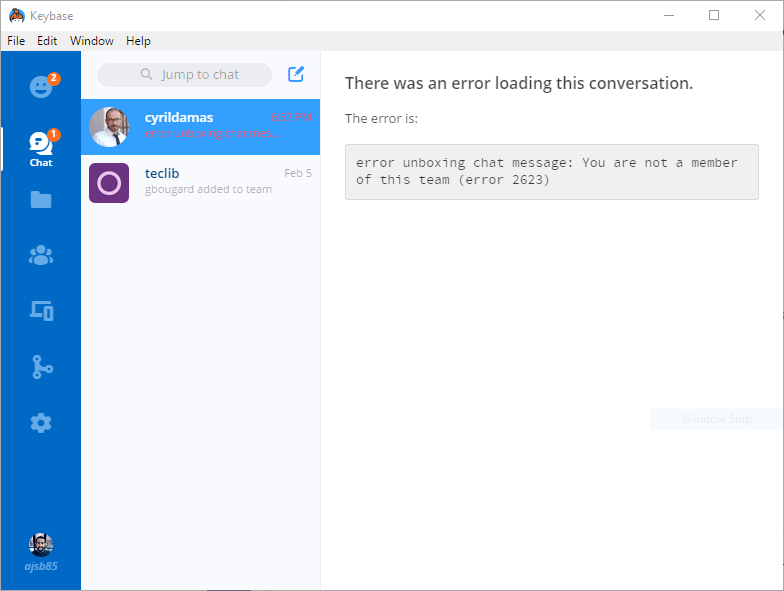Click the ajsb85 profile avatar
Viewport: 784px width, 591px height.
tap(40, 545)
